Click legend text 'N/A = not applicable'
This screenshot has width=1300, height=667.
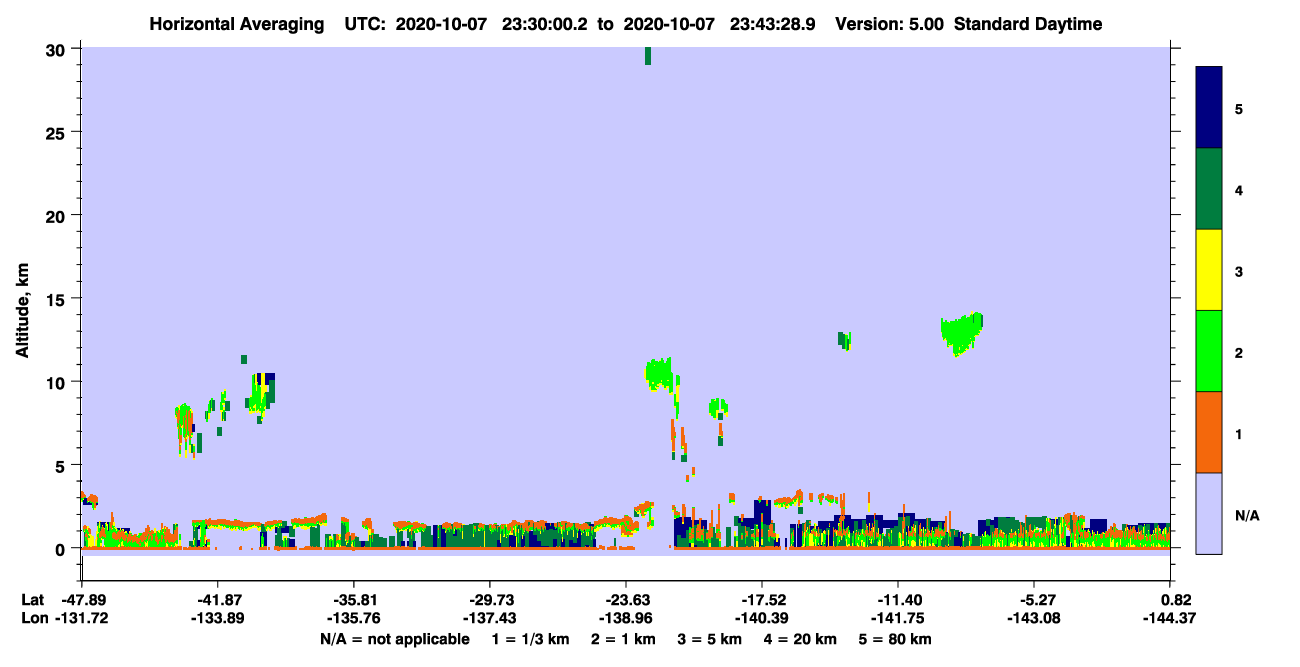point(394,639)
